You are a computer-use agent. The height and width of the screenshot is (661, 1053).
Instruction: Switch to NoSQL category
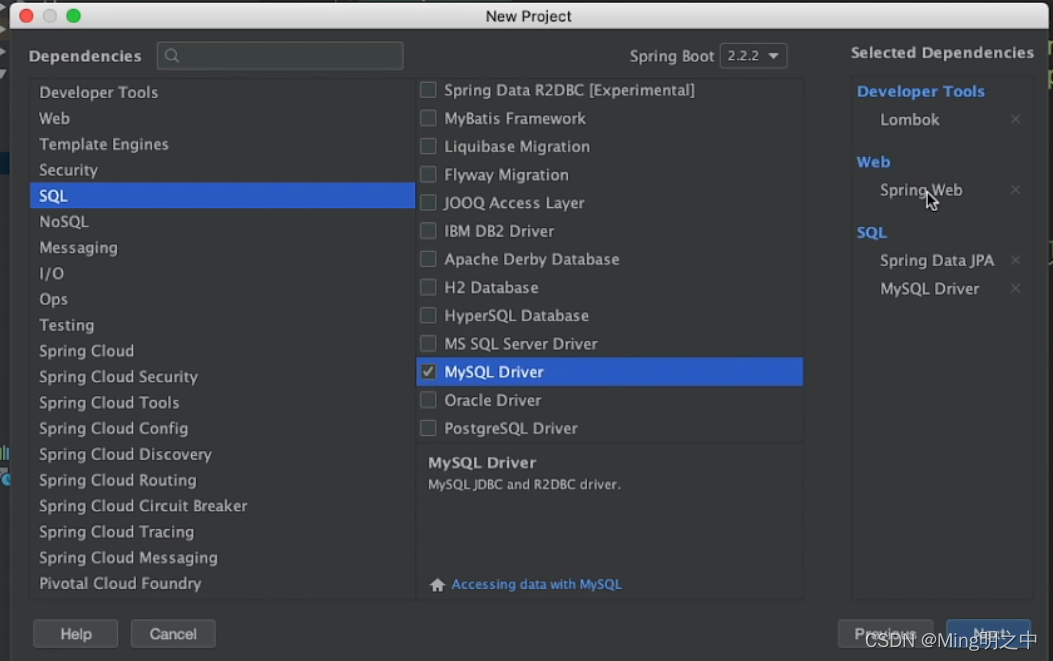(x=222, y=222)
